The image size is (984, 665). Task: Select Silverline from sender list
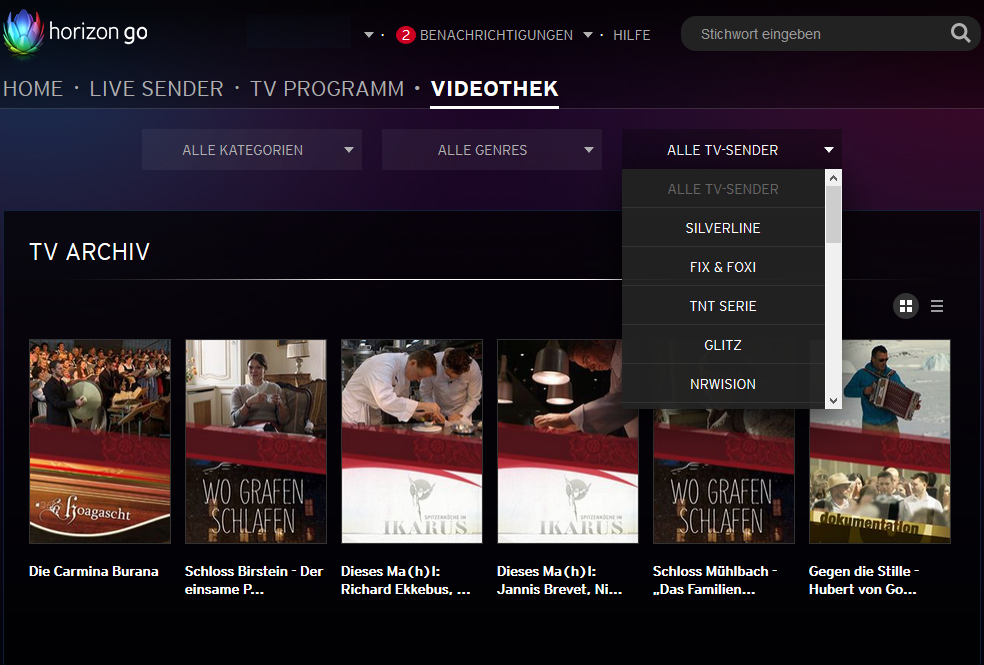click(x=723, y=228)
